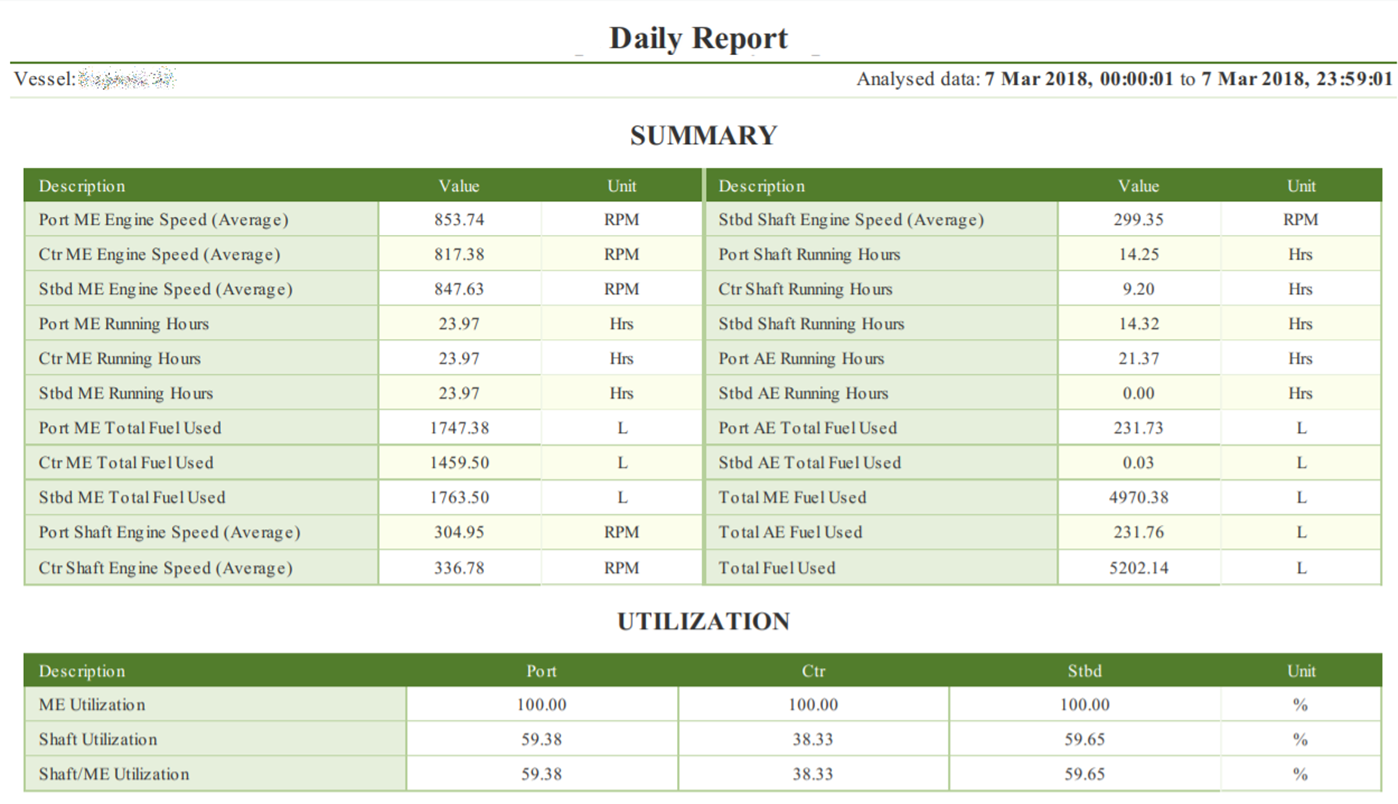Click the 1763.50 value cell
Viewport: 1398px width, 804px height.
[459, 498]
